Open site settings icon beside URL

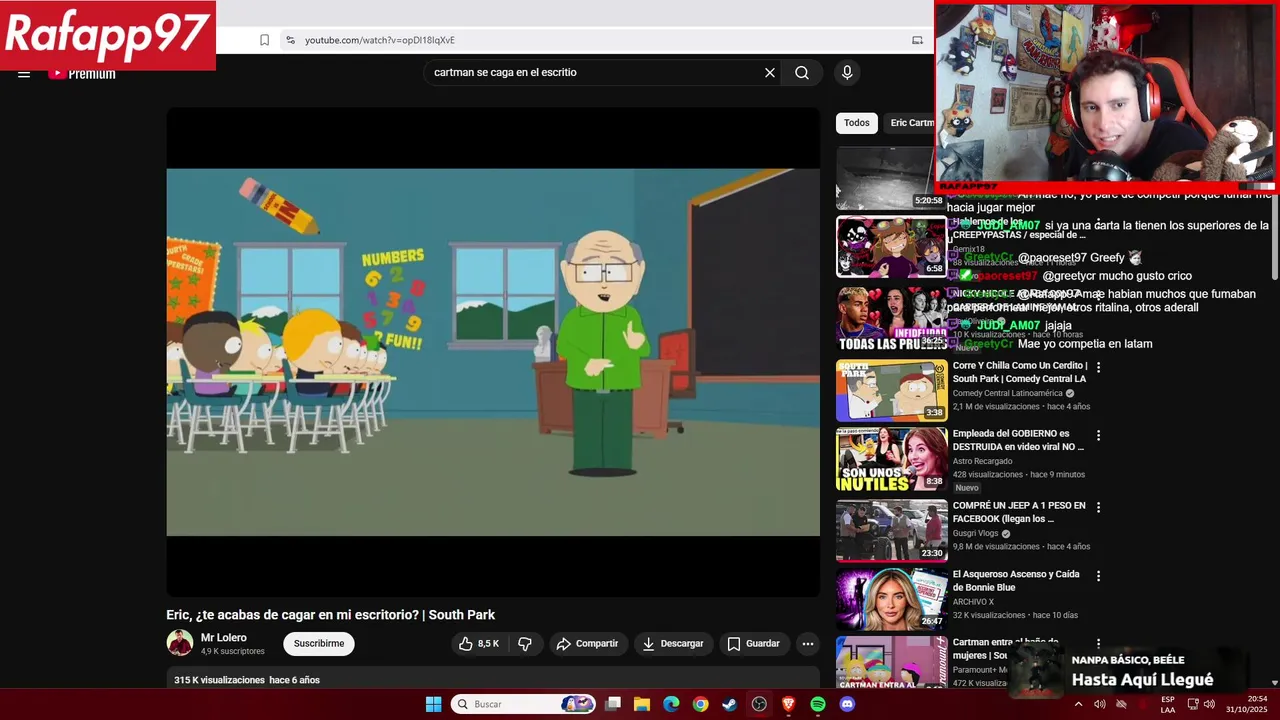(x=290, y=40)
